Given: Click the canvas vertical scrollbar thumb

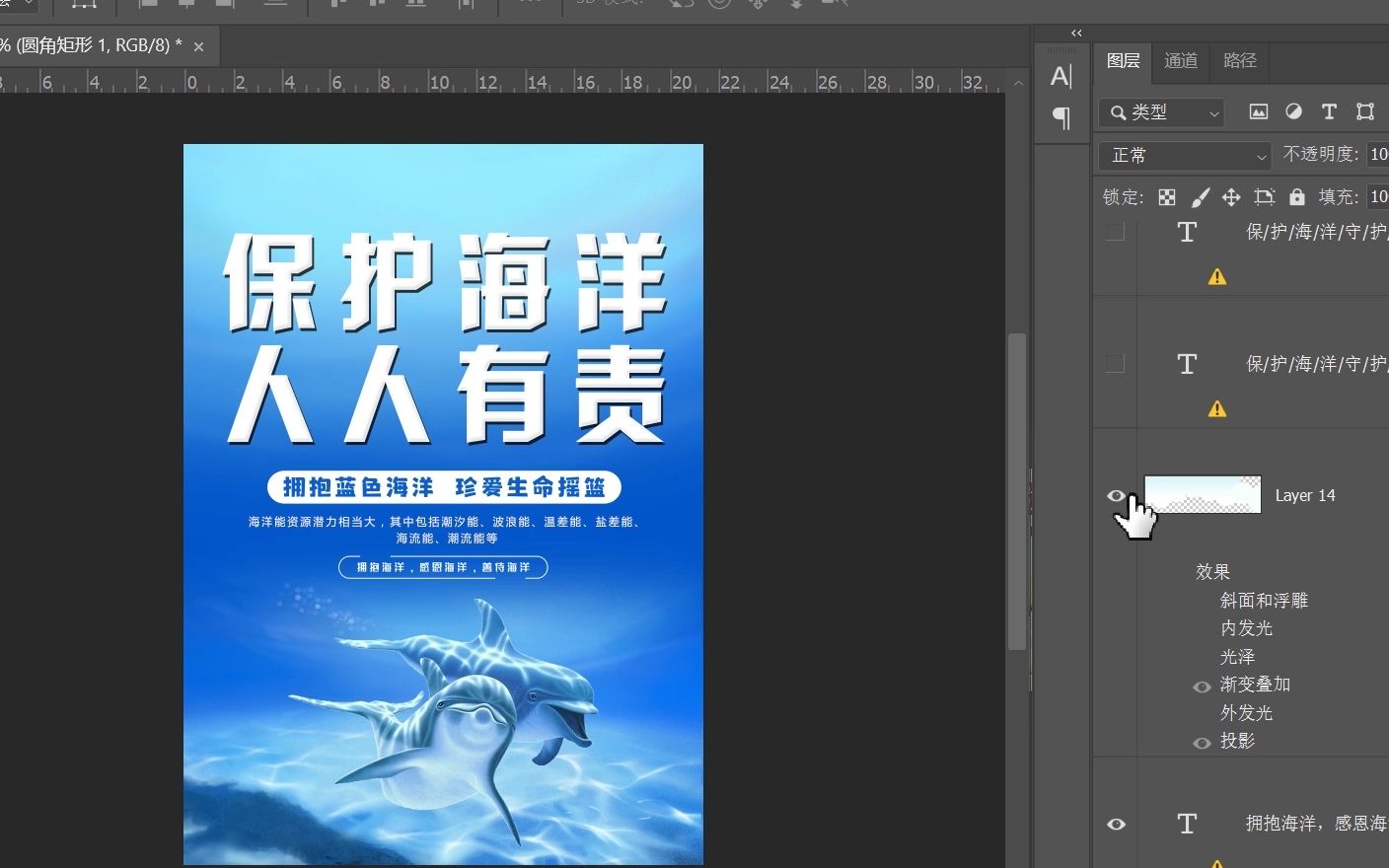Looking at the screenshot, I should (1017, 491).
